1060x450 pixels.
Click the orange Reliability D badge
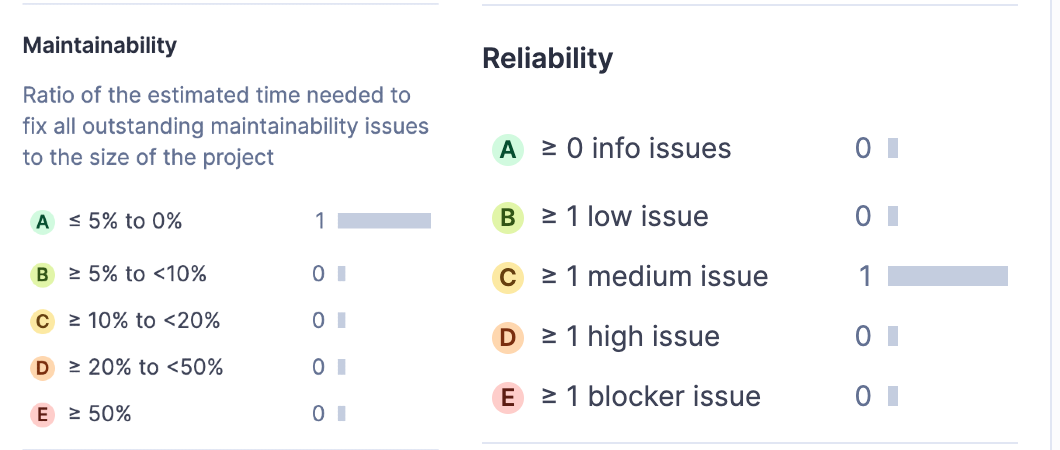click(x=508, y=337)
